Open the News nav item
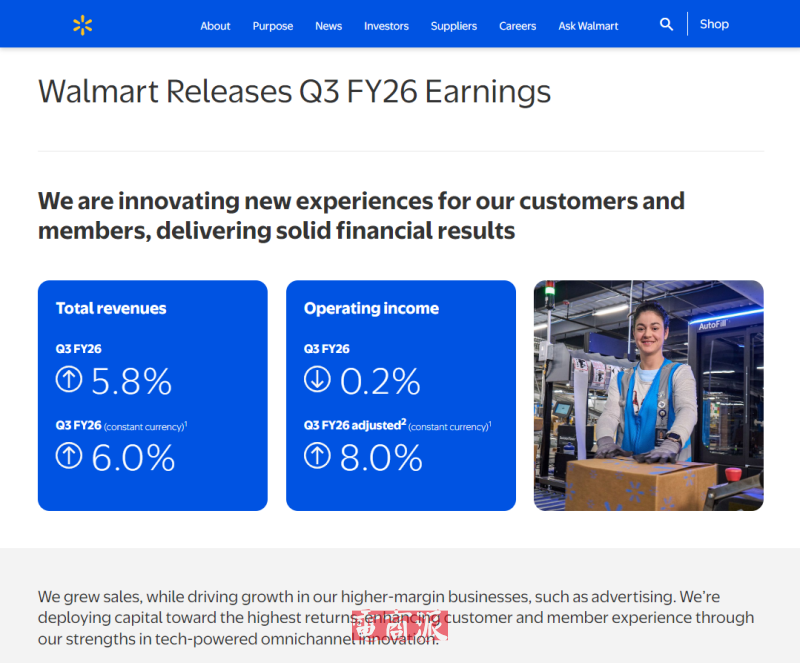Image resolution: width=800 pixels, height=663 pixels. 328,26
